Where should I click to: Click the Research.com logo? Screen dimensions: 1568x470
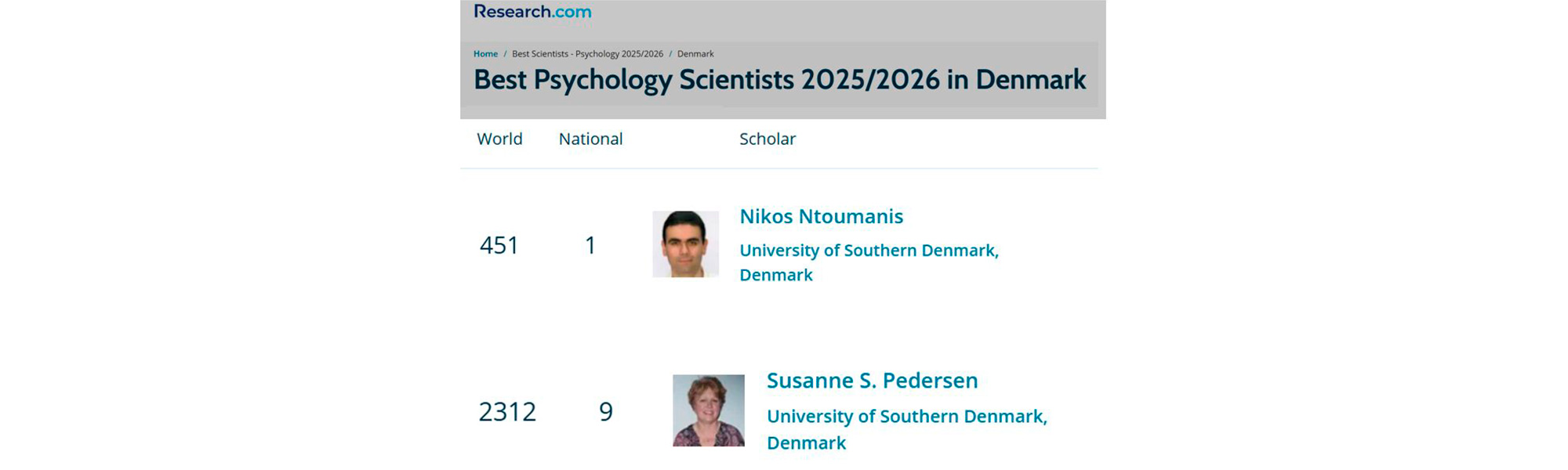(532, 12)
